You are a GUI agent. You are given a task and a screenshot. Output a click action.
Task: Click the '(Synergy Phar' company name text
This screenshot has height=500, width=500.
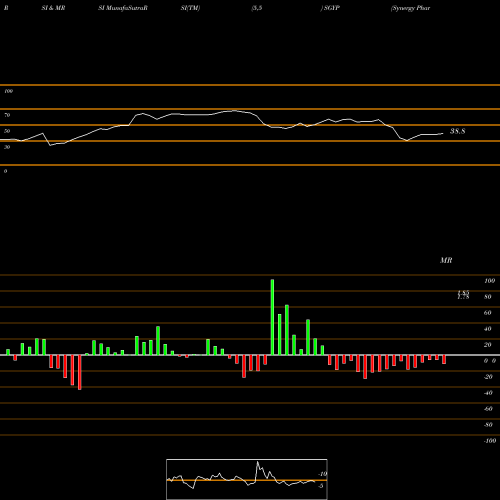pos(410,8)
